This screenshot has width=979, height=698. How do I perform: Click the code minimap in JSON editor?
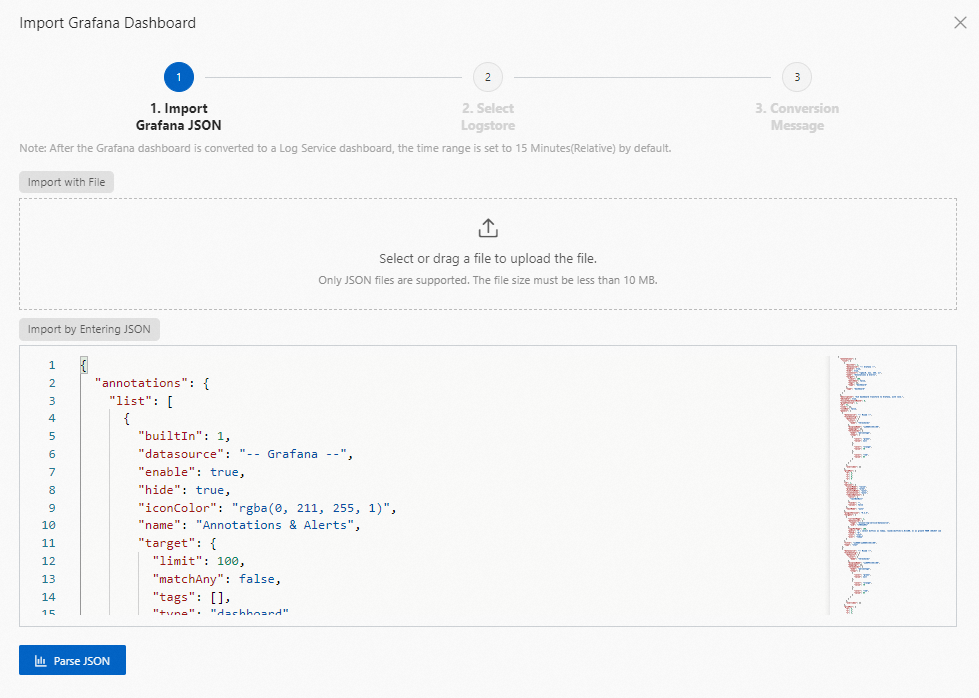[891, 485]
